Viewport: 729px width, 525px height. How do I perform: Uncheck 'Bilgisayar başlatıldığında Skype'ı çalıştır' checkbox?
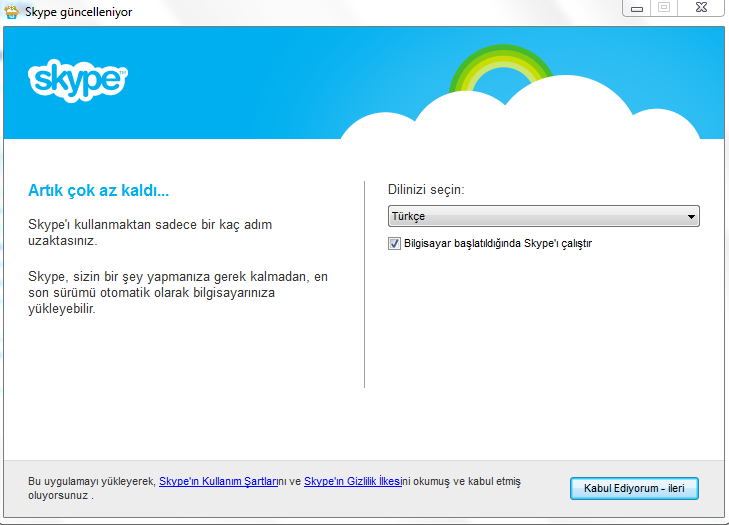coord(394,243)
